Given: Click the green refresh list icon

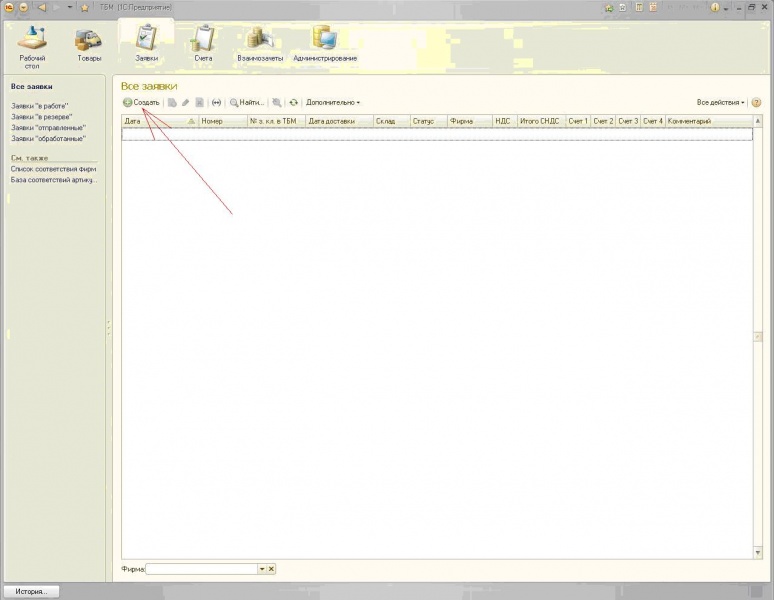Looking at the screenshot, I should coord(294,103).
